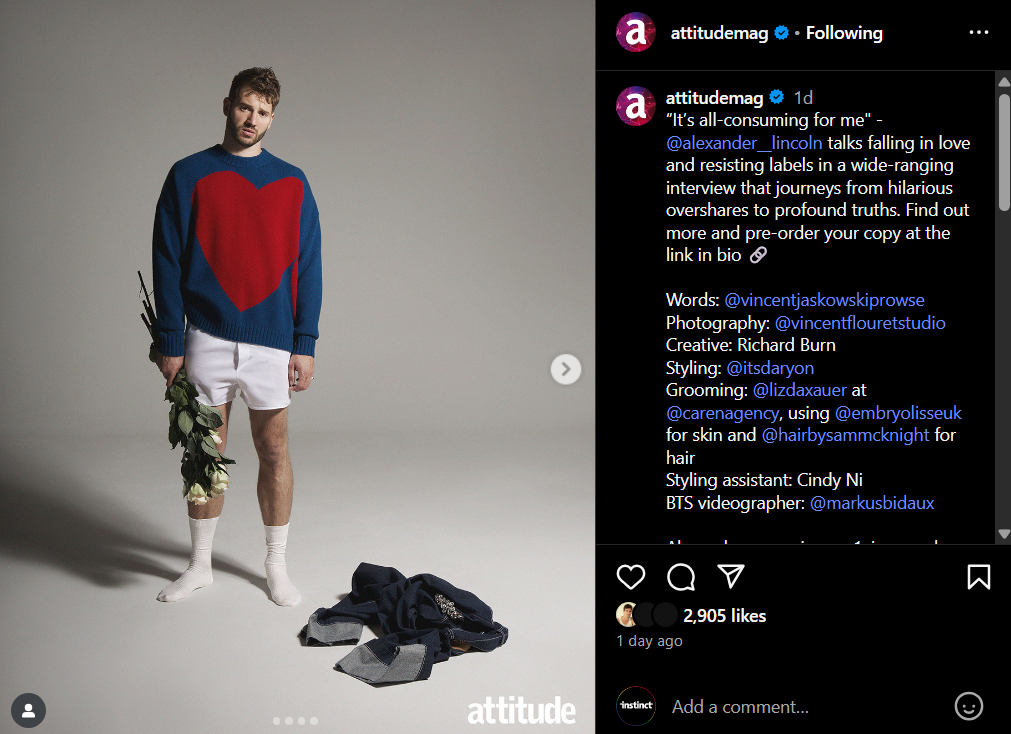Open more options three-dot menu

pyautogui.click(x=979, y=32)
